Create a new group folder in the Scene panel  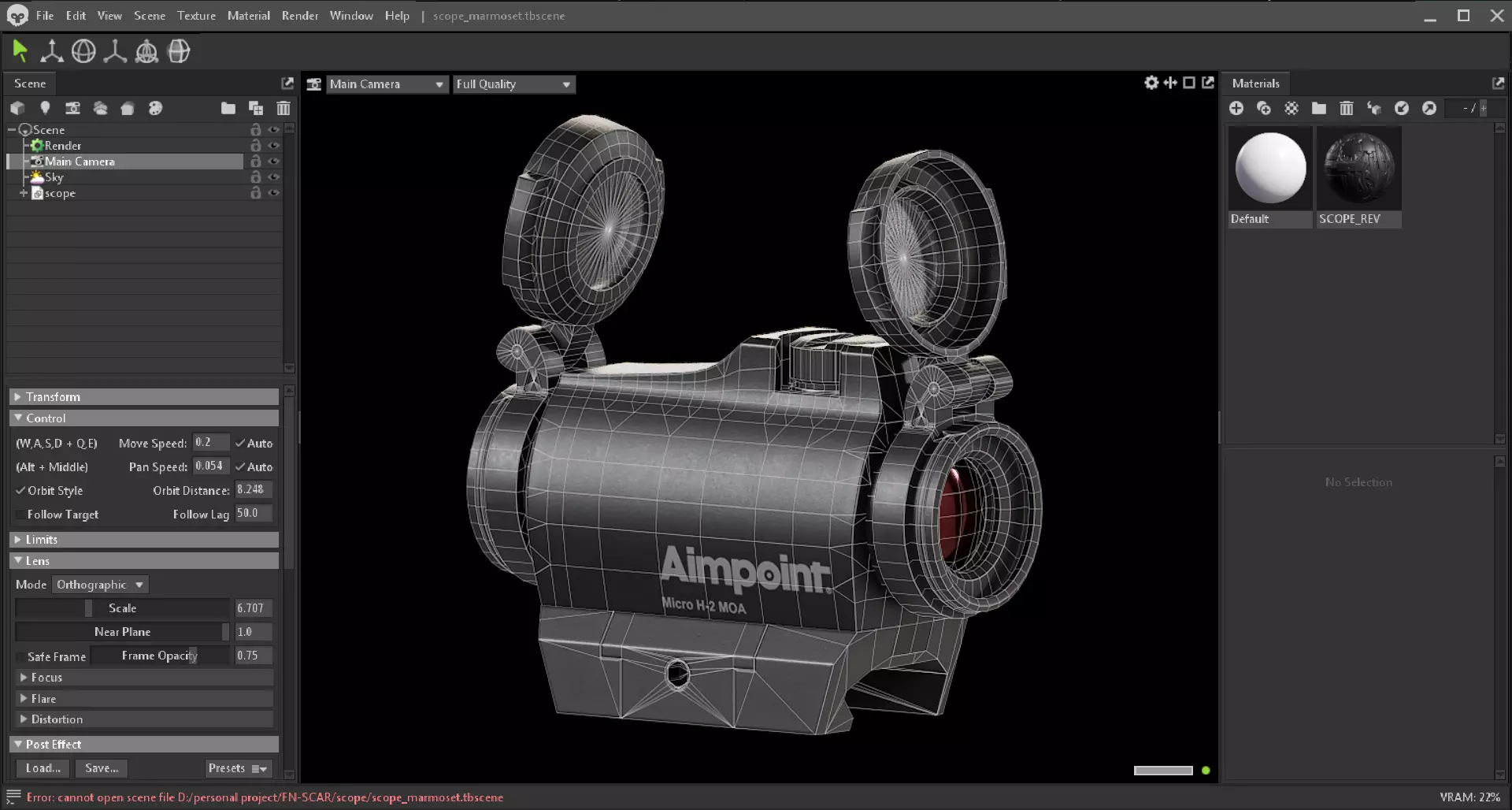click(x=228, y=108)
